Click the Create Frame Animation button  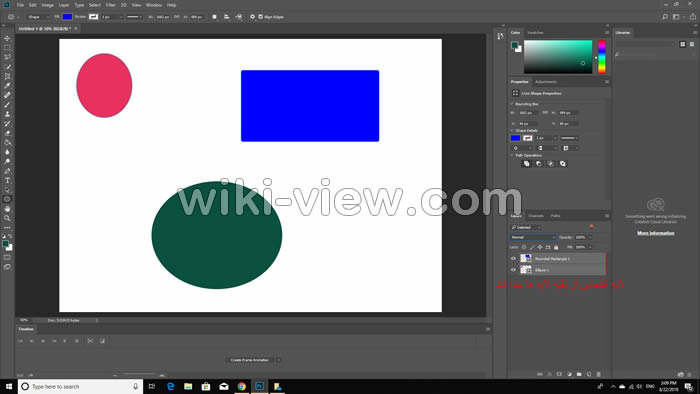250,360
